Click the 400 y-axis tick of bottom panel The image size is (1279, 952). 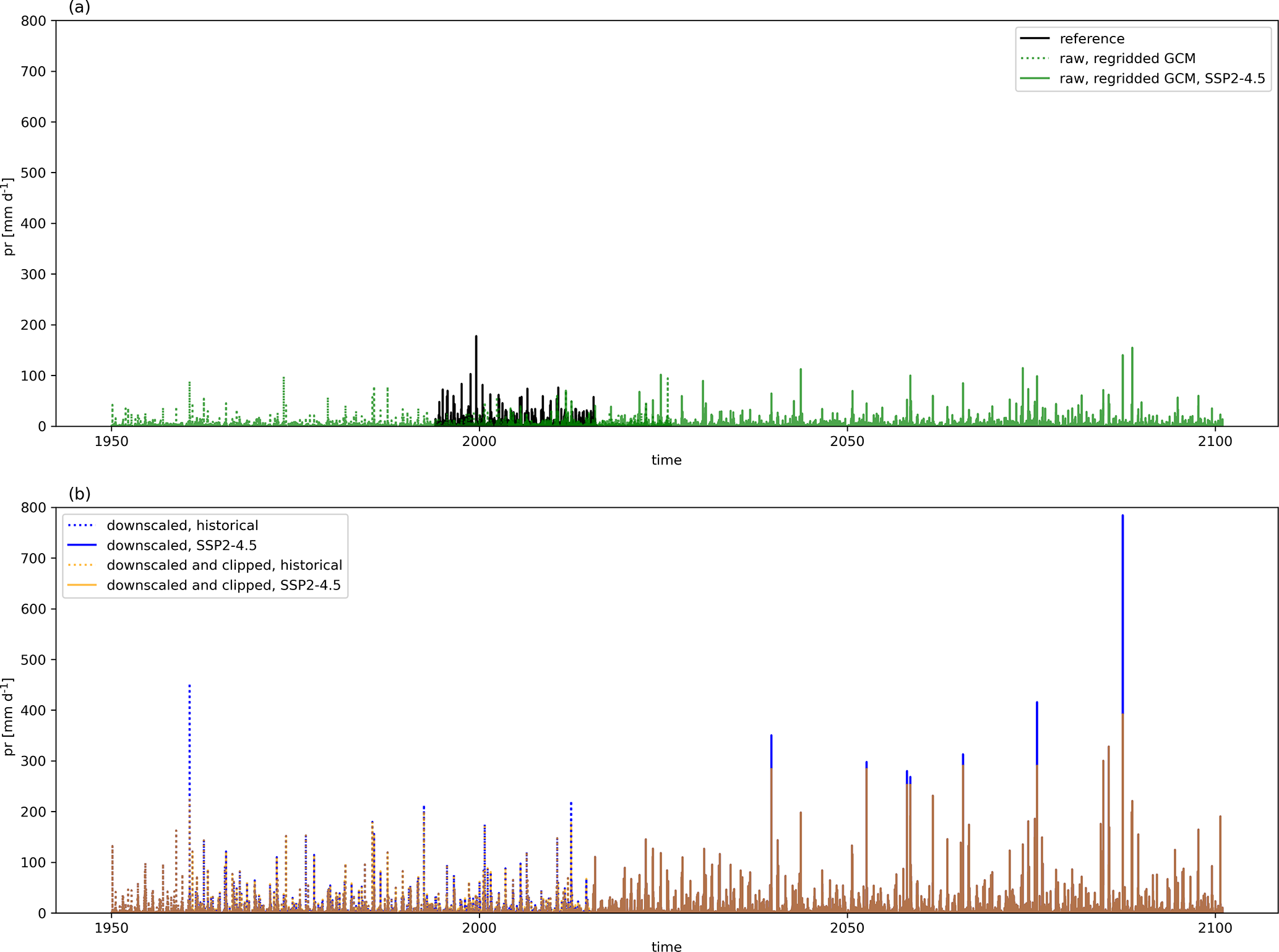[x=33, y=710]
